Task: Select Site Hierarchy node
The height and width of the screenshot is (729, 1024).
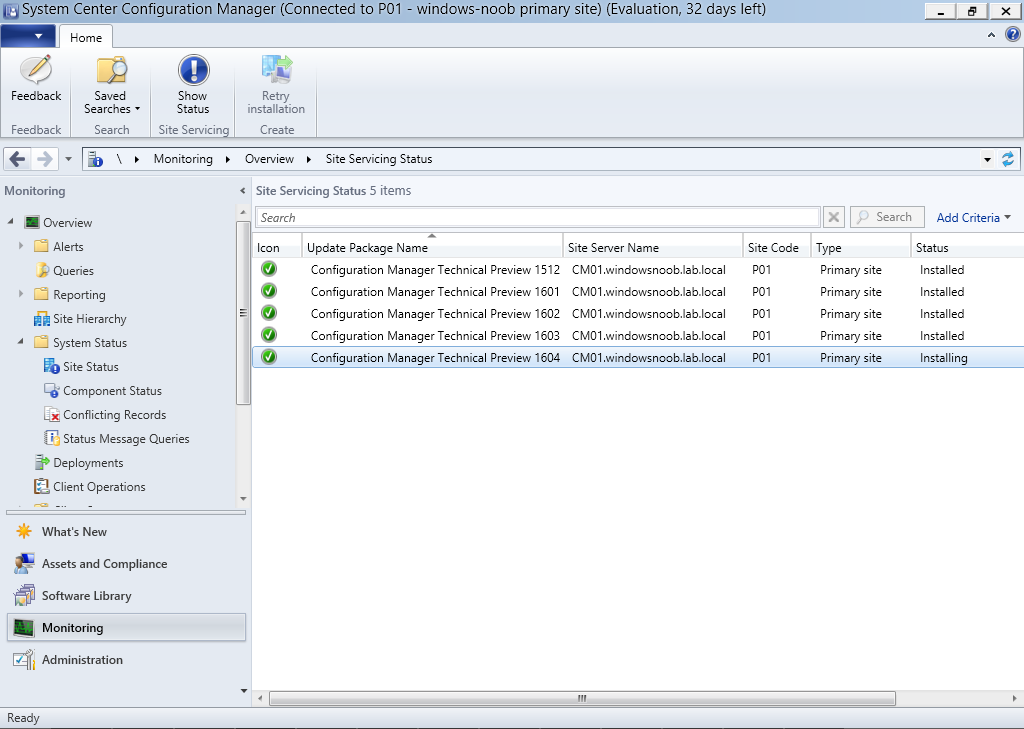Action: pyautogui.click(x=89, y=319)
